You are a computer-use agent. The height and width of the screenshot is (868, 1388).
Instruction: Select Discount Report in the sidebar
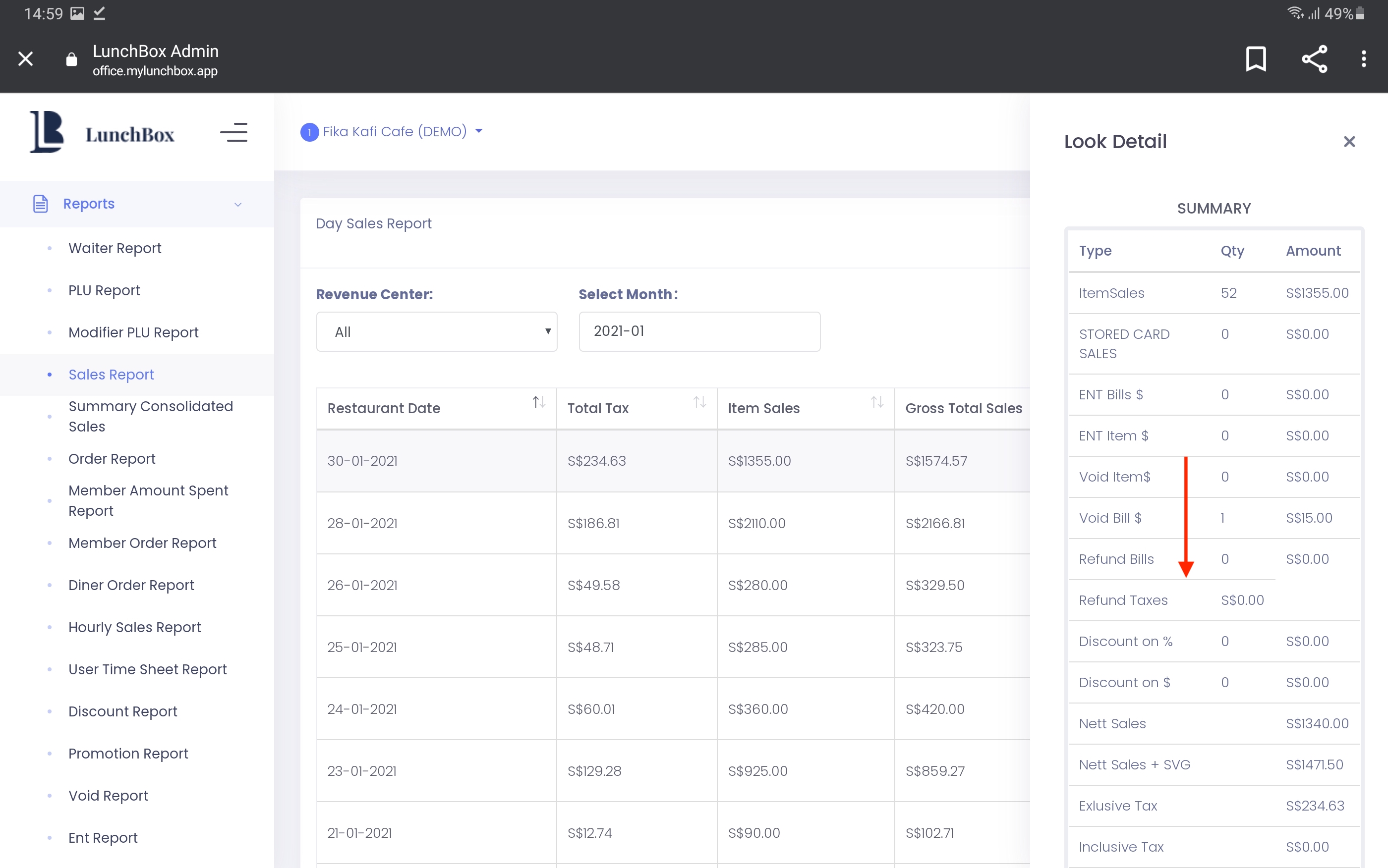[x=122, y=711]
